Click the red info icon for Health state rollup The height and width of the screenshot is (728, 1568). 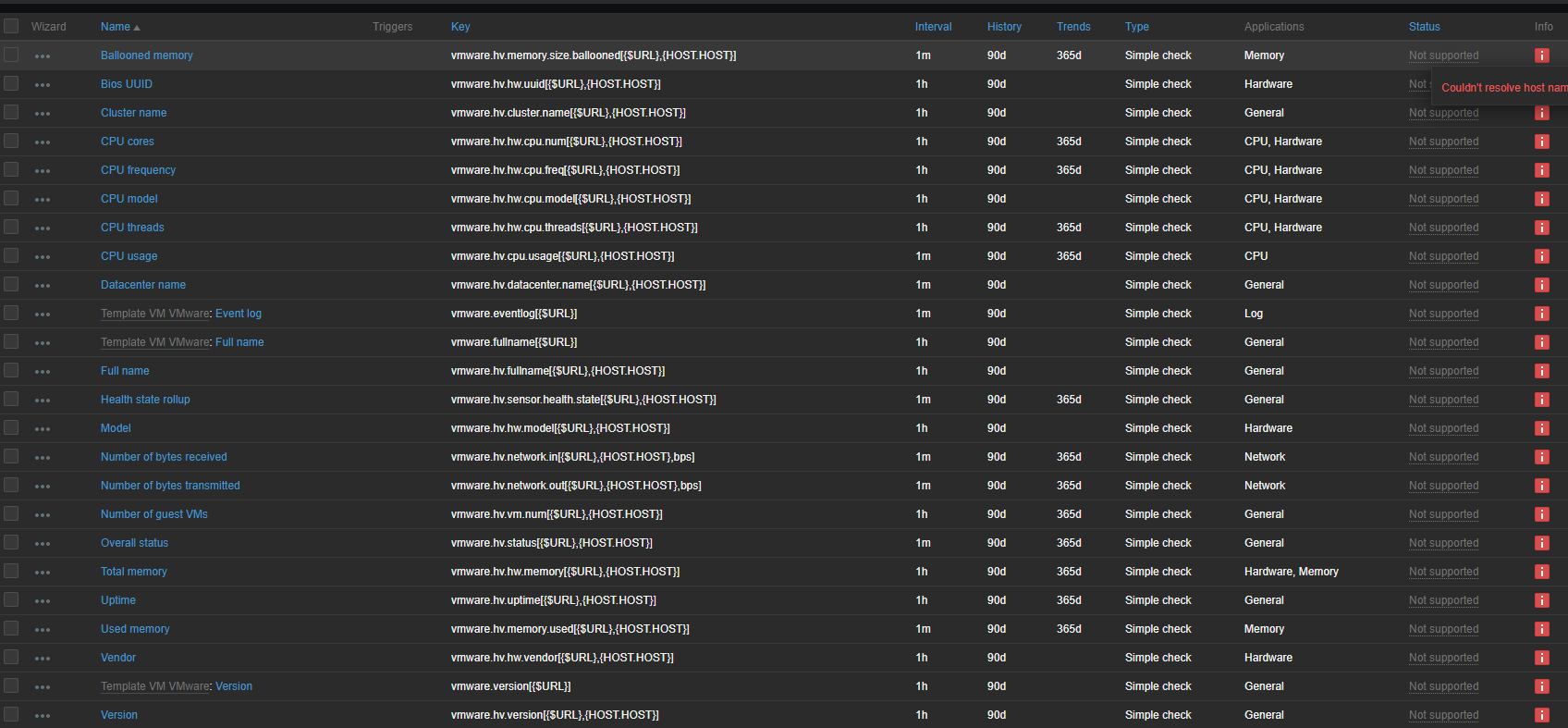[1542, 400]
